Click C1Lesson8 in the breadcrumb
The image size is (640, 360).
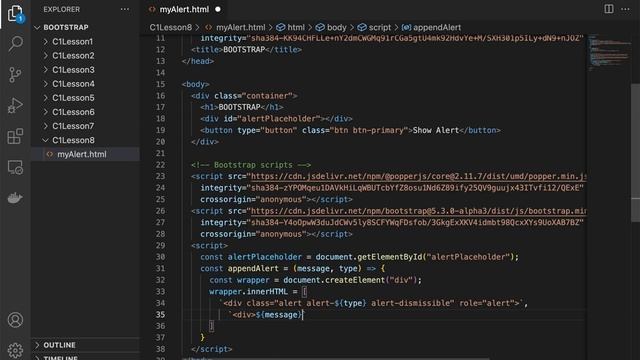pyautogui.click(x=171, y=27)
